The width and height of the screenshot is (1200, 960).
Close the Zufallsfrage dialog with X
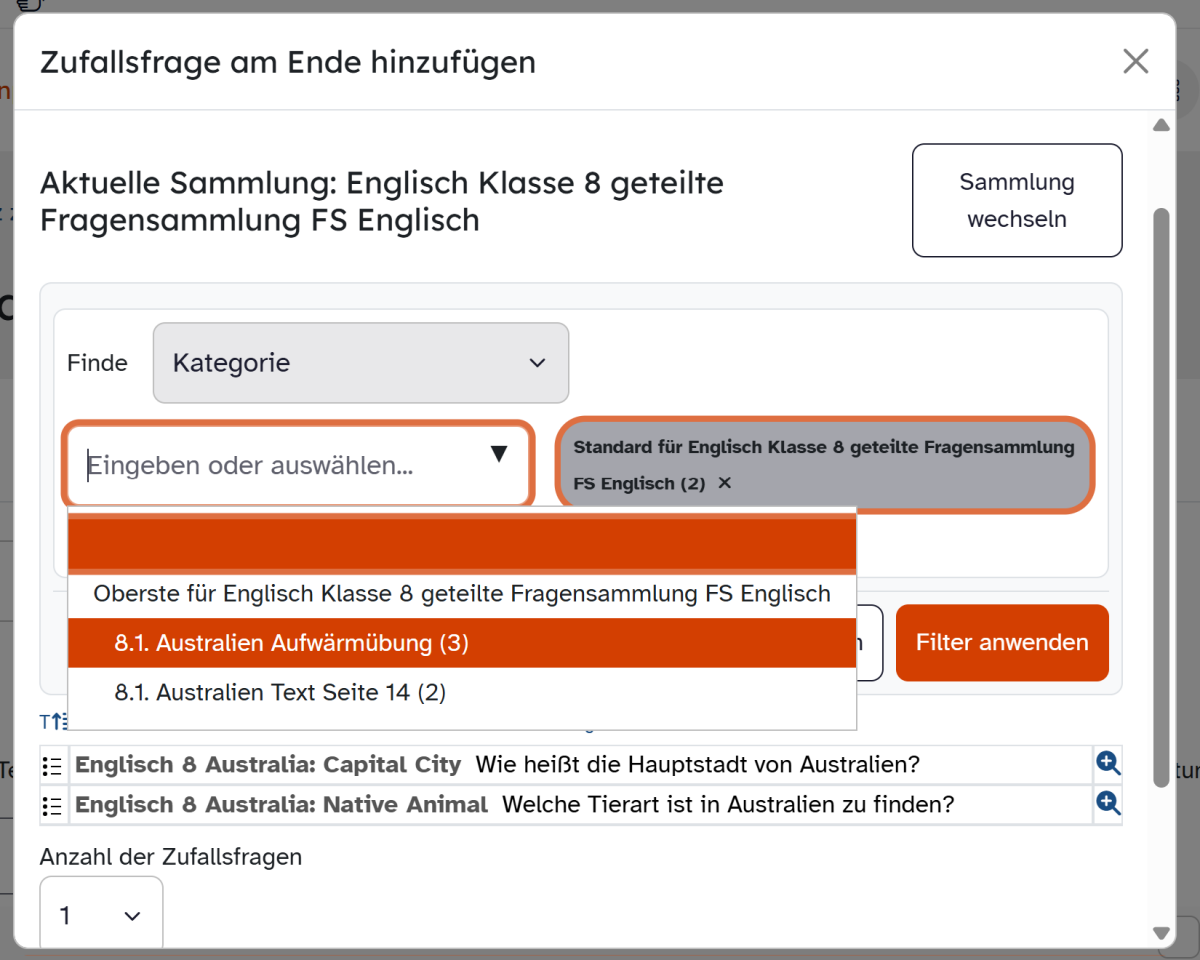click(x=1135, y=62)
